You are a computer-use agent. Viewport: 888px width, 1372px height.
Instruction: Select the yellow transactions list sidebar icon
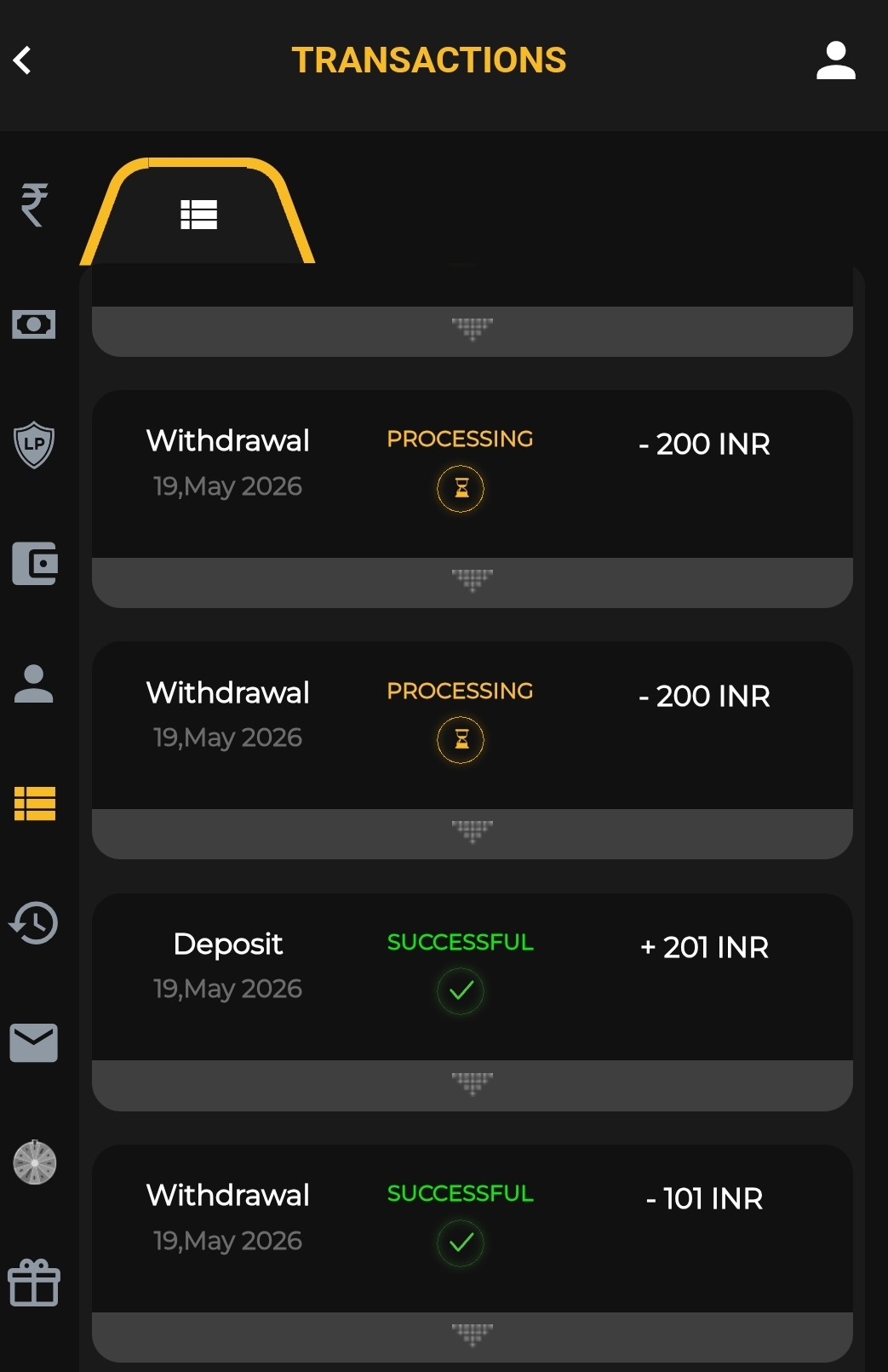point(34,803)
